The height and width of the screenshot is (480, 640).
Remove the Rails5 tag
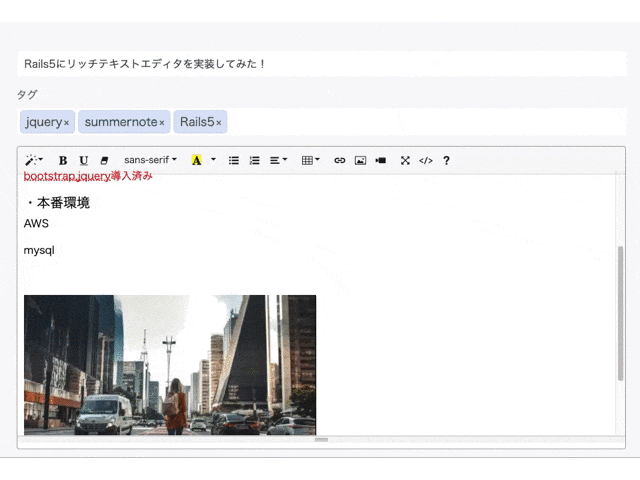pyautogui.click(x=219, y=122)
